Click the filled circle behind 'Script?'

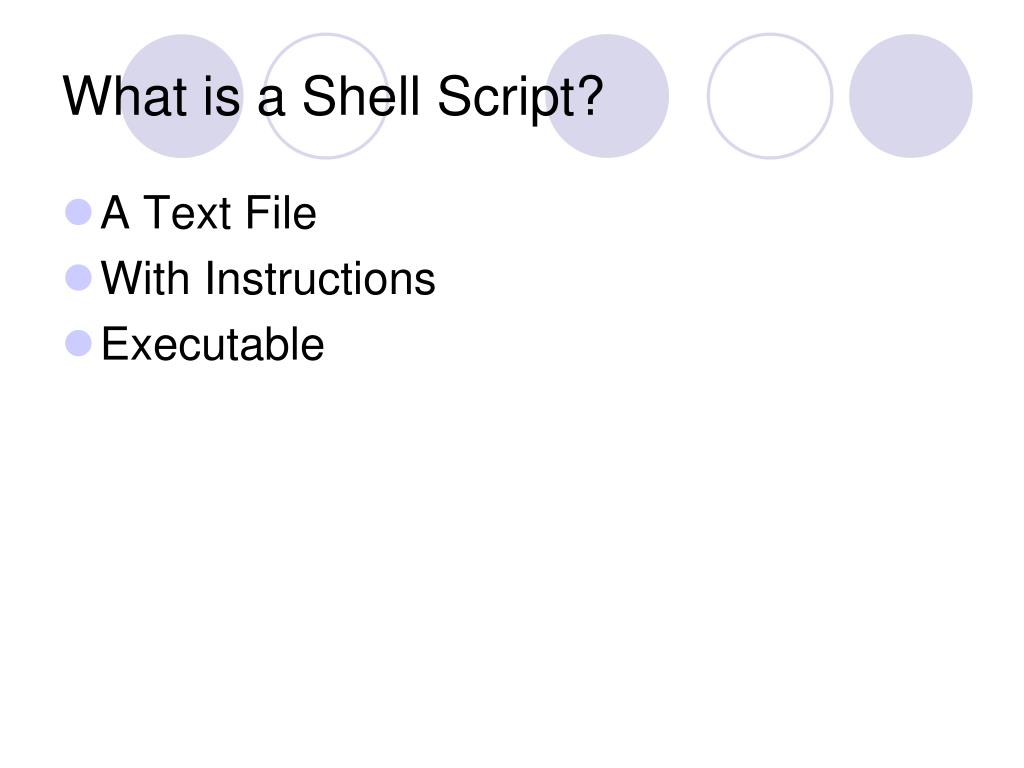tap(607, 96)
